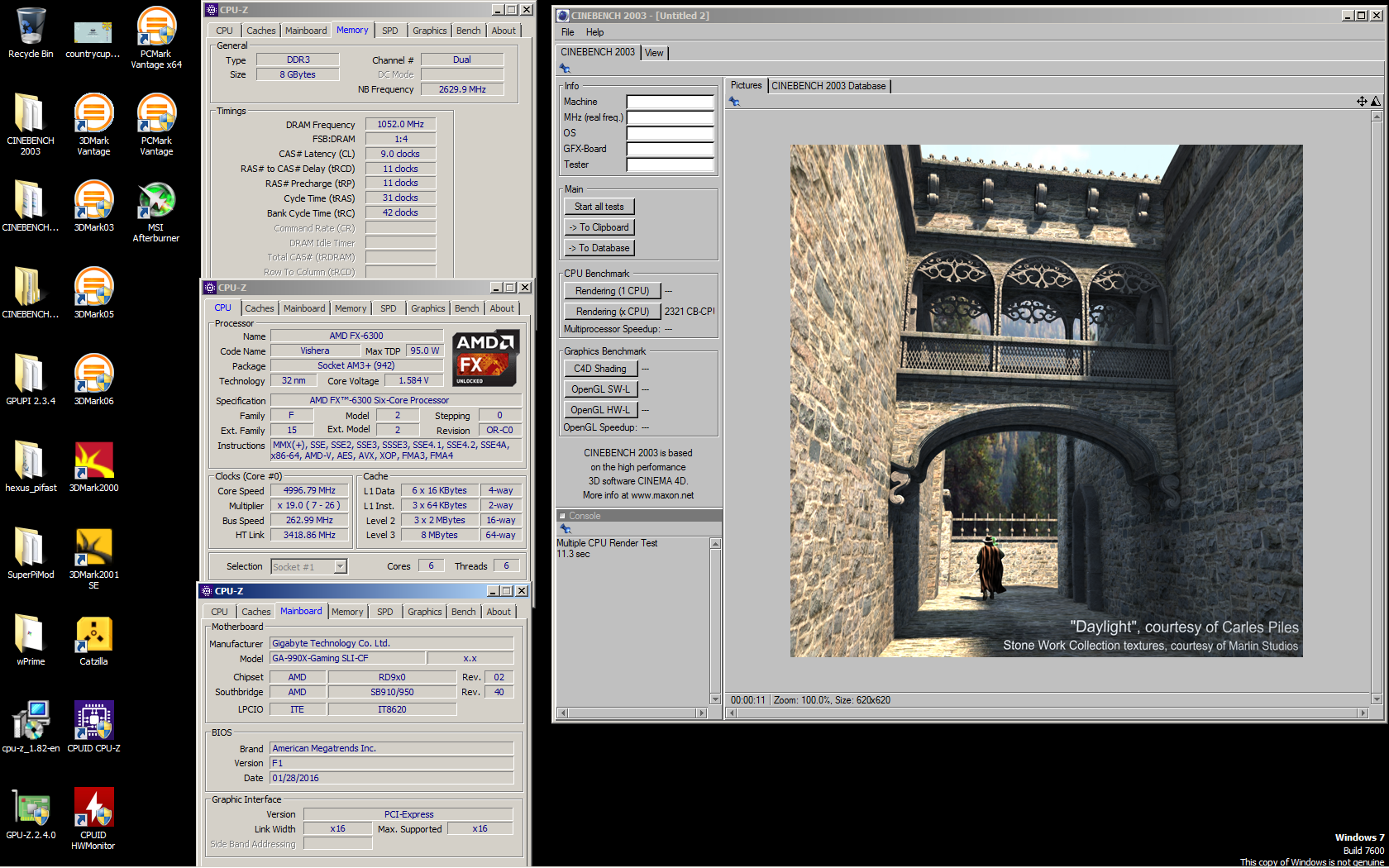Click the GFX-Board input field
1389x868 pixels.
[670, 149]
